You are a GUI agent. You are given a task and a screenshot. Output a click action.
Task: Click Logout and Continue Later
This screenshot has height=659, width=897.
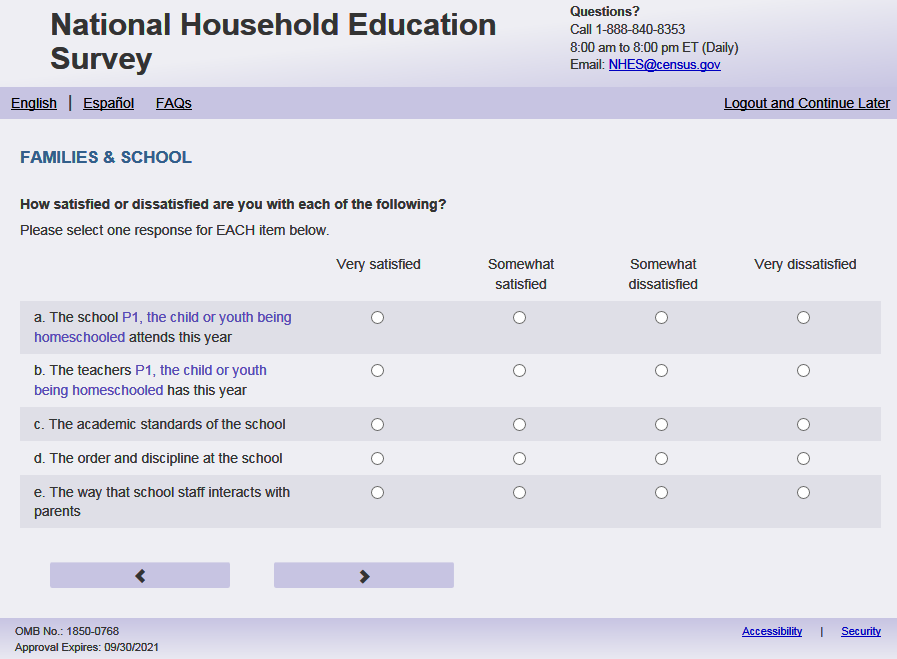pos(806,103)
